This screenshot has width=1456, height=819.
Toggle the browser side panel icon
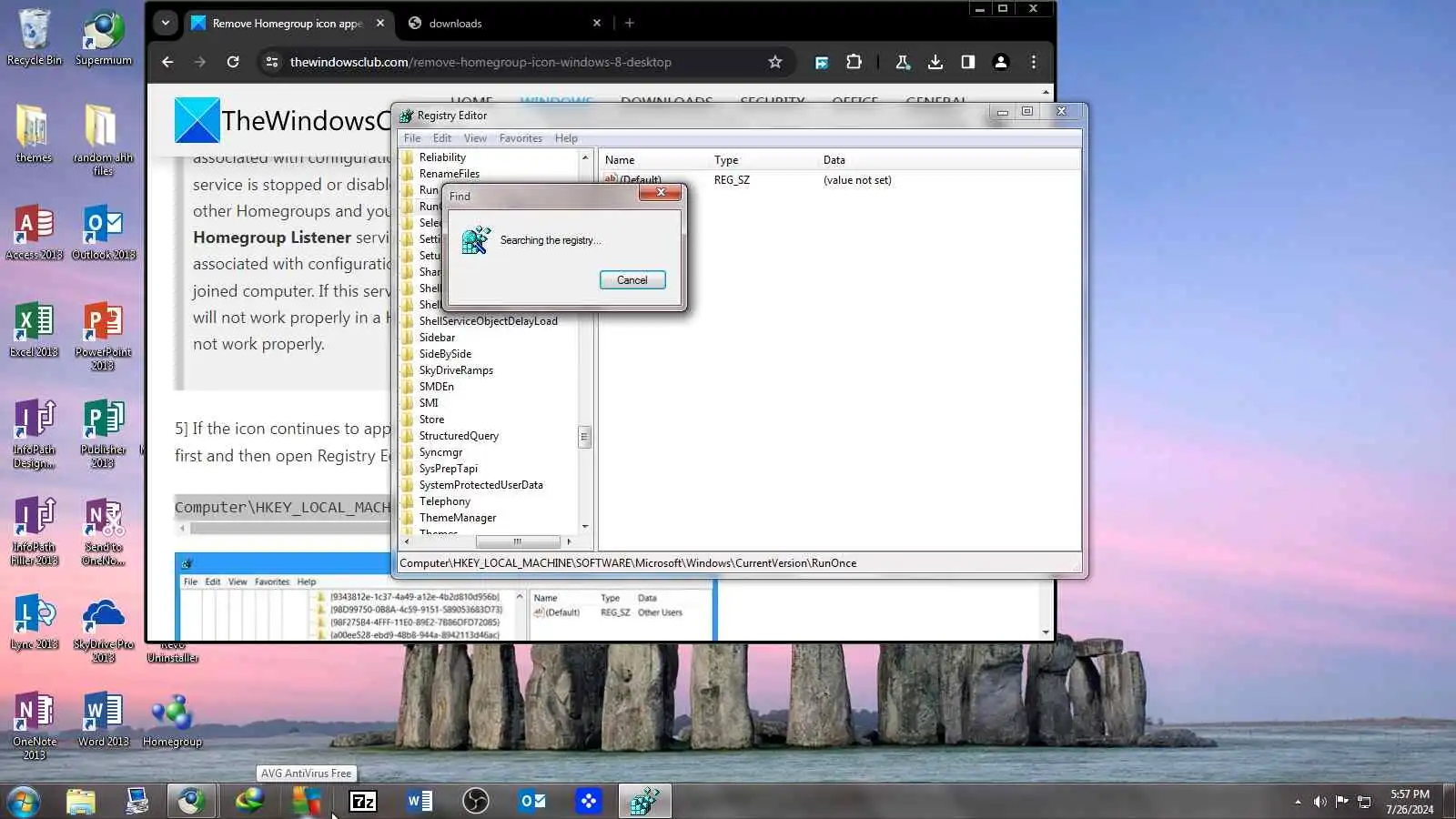coord(967,62)
